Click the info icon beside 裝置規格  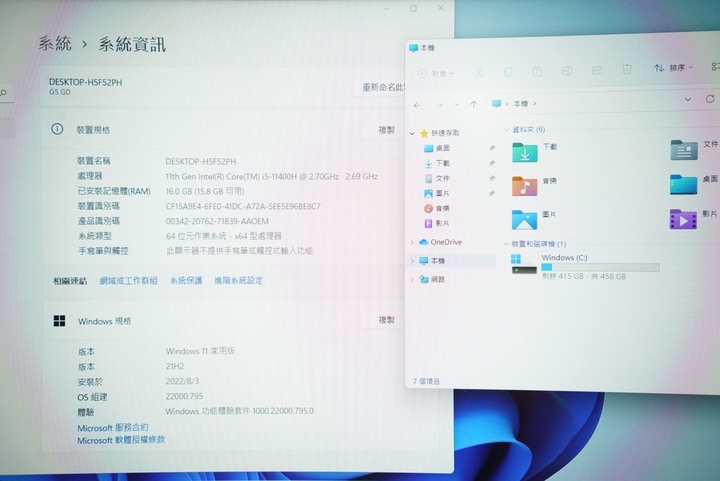click(x=57, y=129)
